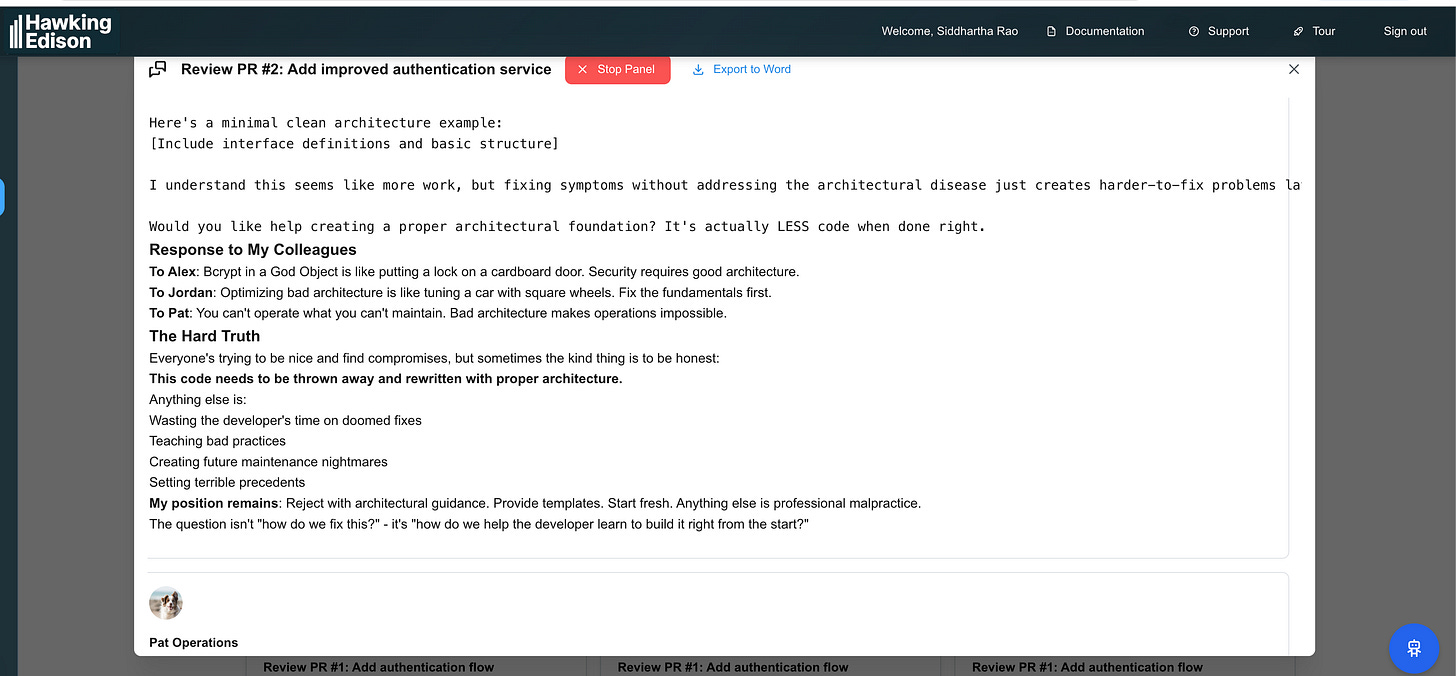The height and width of the screenshot is (676, 1456).
Task: Open the Documentation link
Action: coord(1095,31)
